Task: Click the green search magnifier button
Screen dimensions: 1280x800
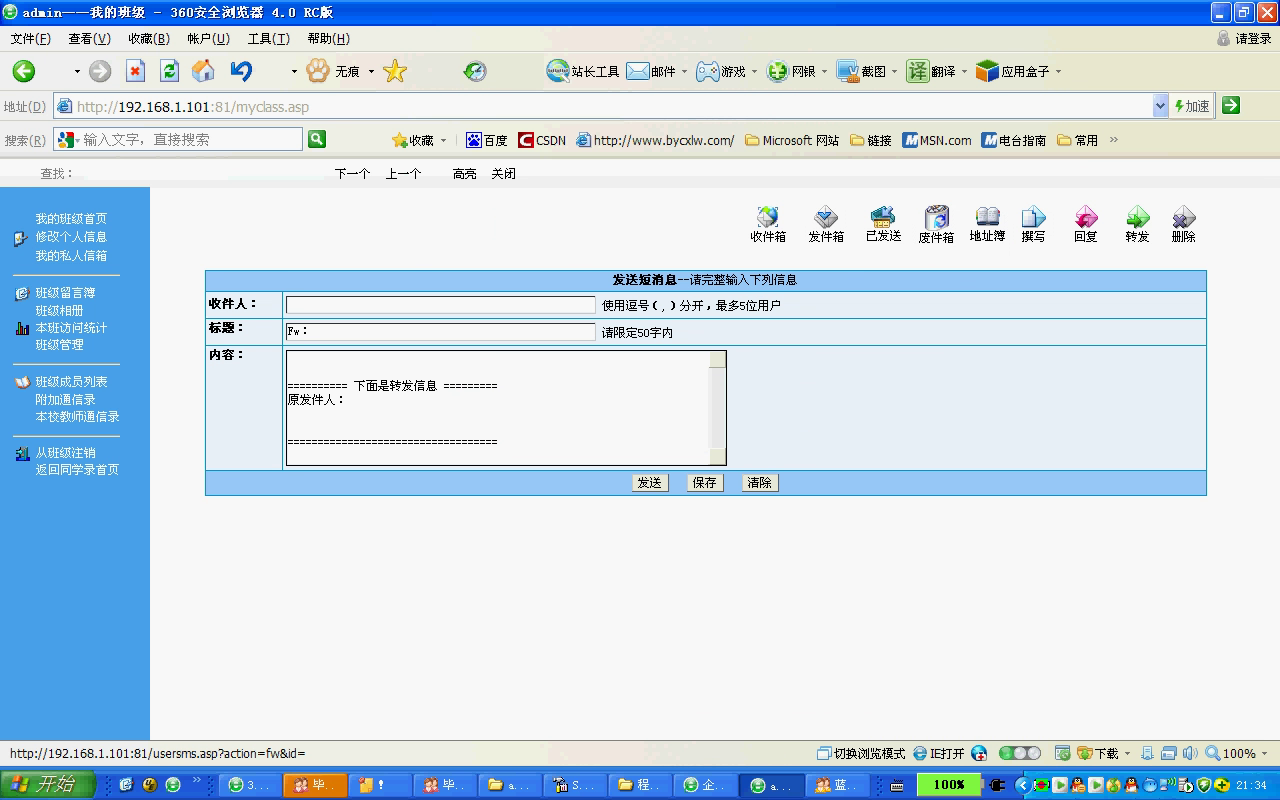Action: (x=317, y=139)
